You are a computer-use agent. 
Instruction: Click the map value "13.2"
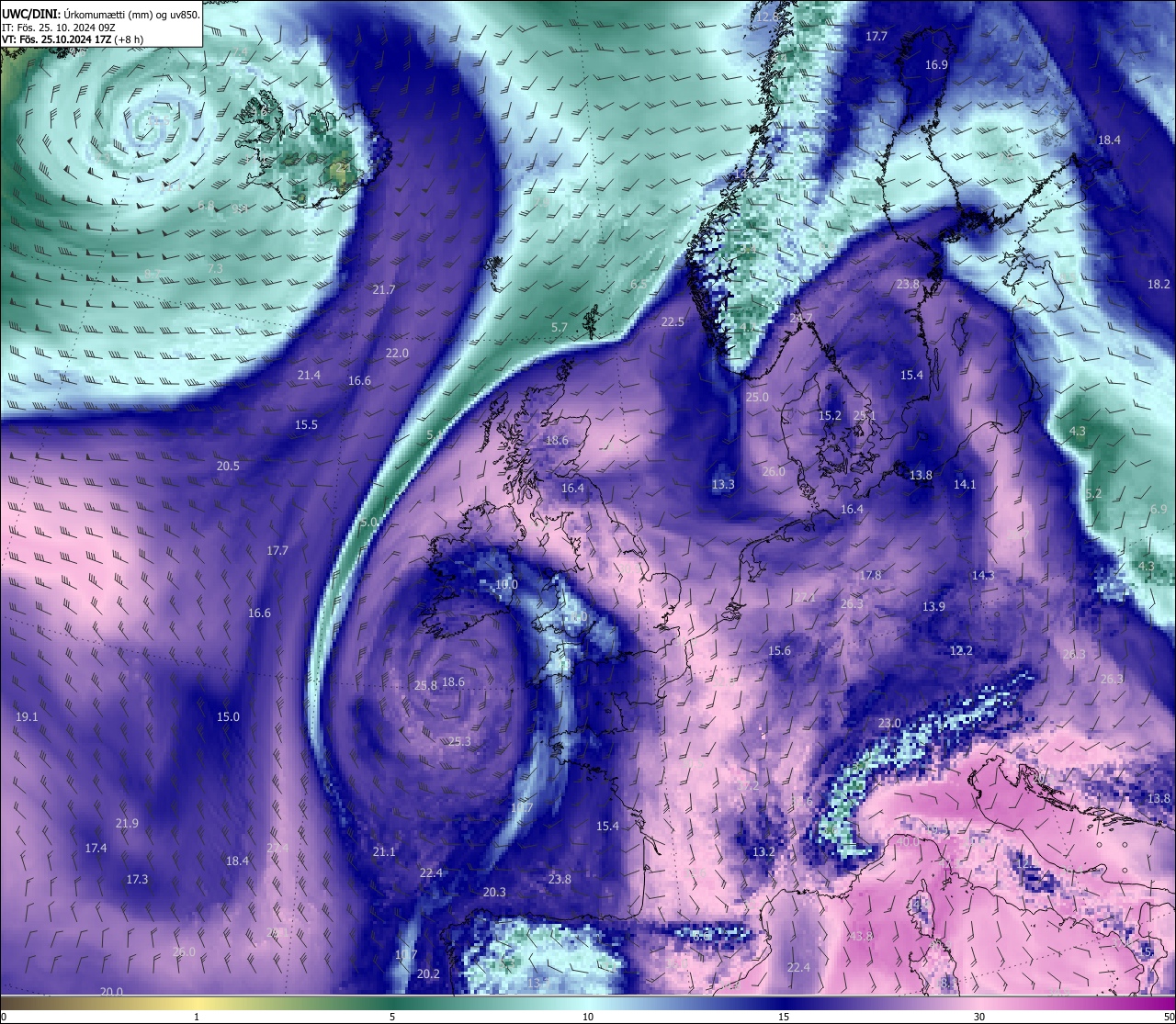[x=763, y=852]
